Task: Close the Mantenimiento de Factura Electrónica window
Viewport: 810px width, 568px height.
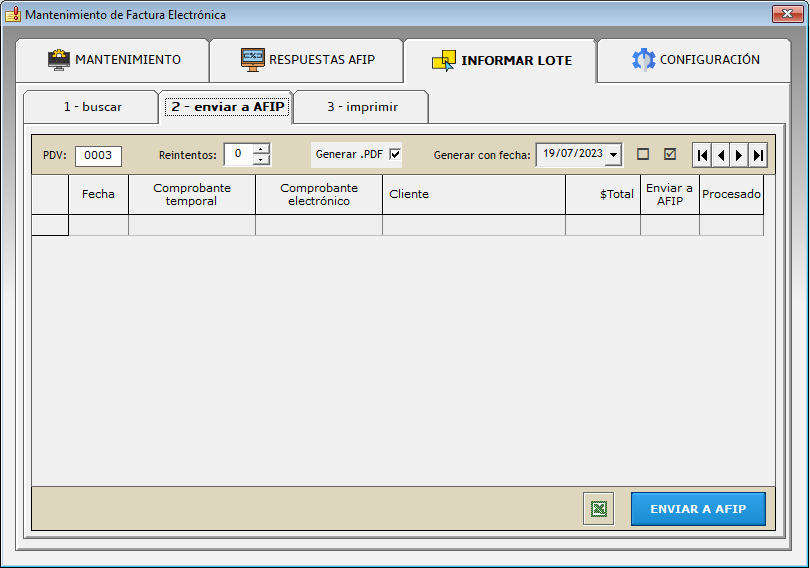Action: point(787,14)
